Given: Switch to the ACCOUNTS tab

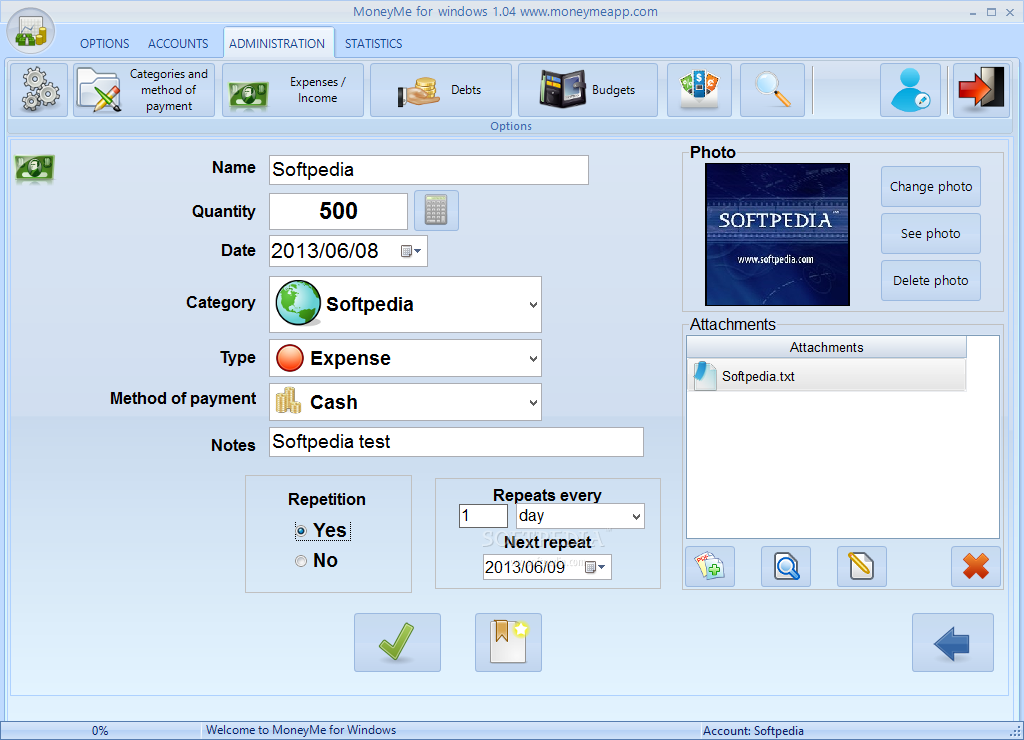Looking at the screenshot, I should coord(178,44).
